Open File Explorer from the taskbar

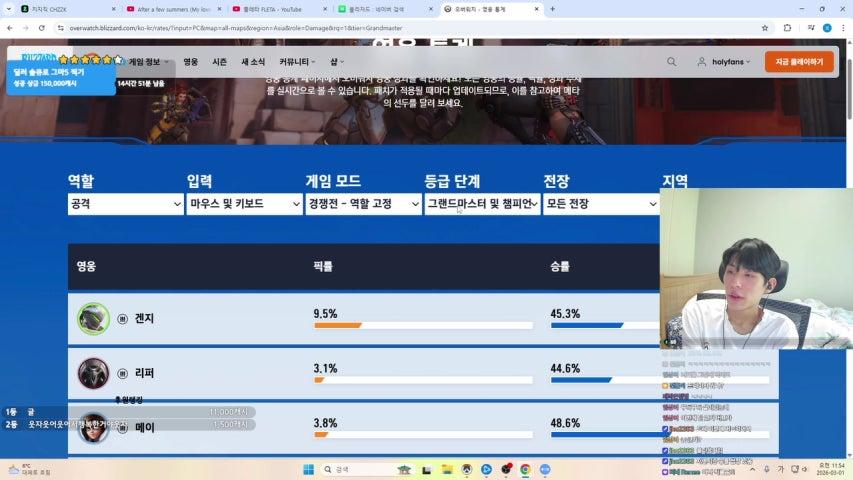coord(447,470)
